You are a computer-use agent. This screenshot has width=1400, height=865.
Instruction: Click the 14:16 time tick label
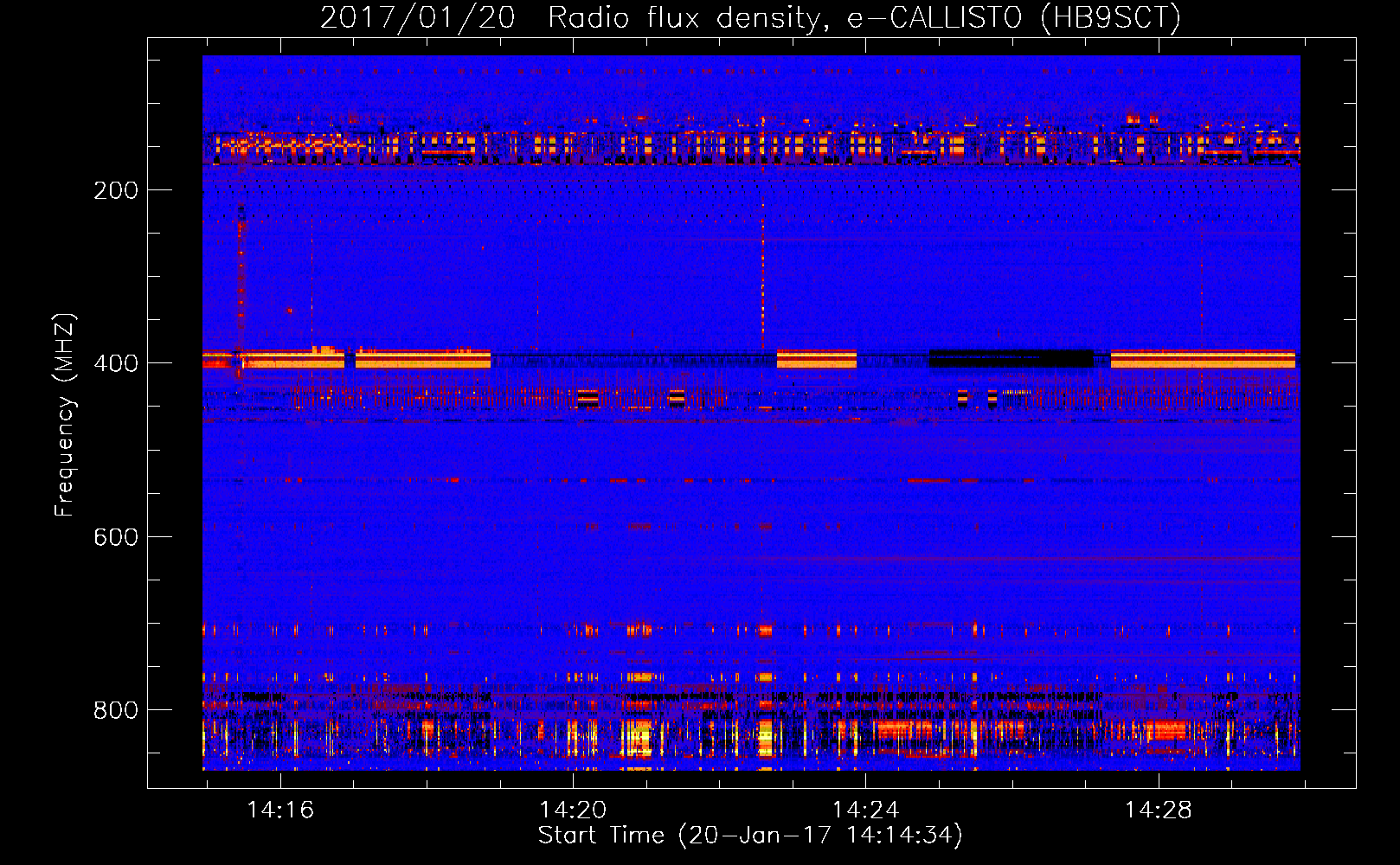click(280, 810)
